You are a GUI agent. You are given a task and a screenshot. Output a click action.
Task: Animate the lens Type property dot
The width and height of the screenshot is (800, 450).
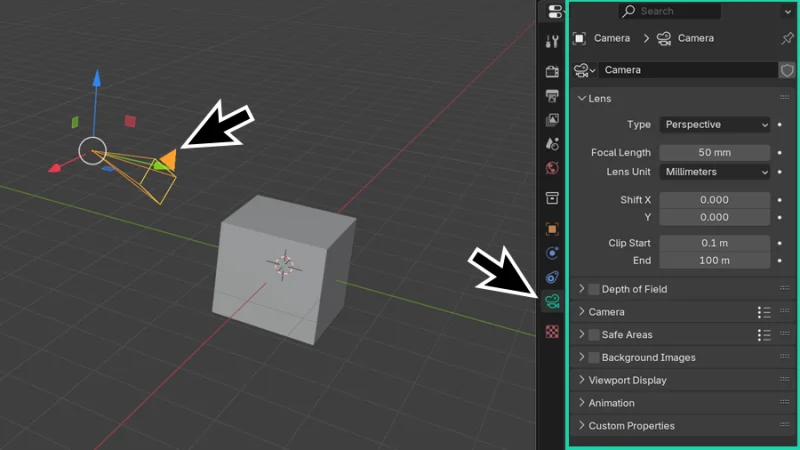tap(780, 124)
